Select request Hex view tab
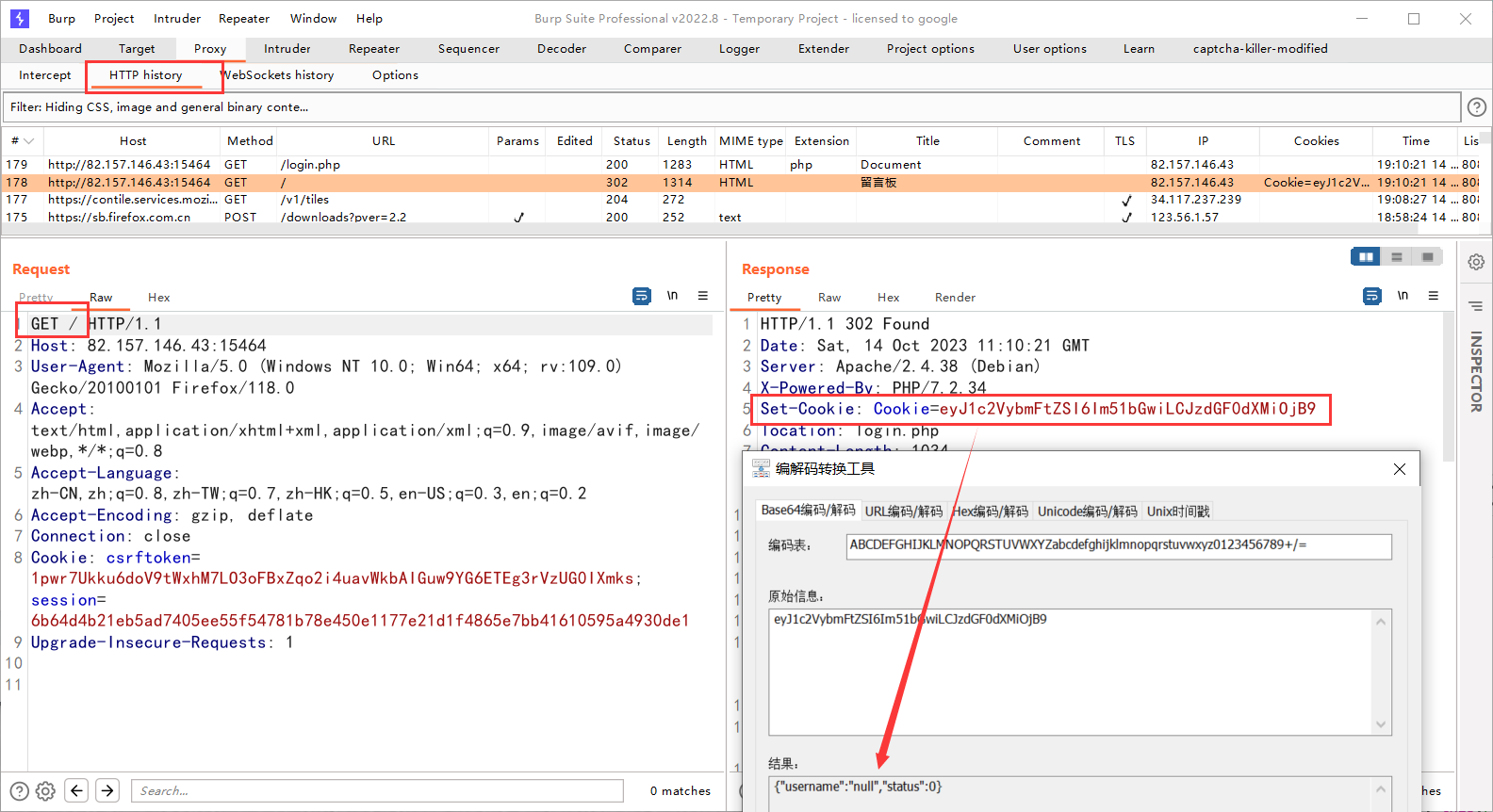 (158, 297)
